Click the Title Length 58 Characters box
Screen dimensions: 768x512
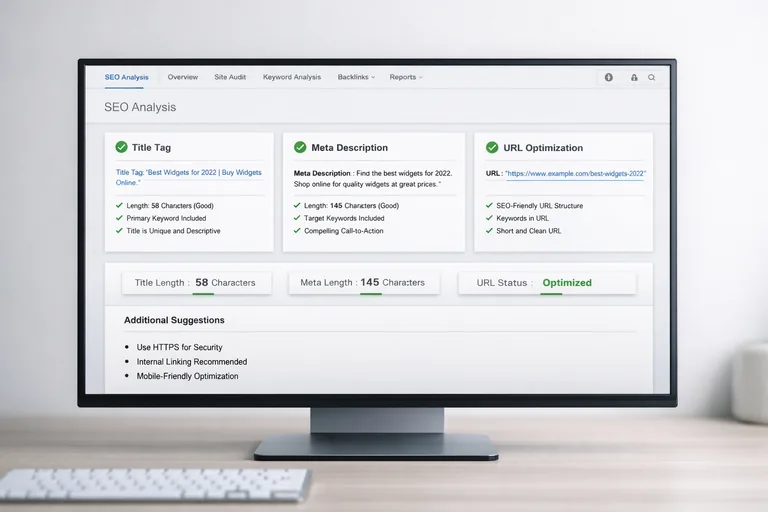[196, 283]
